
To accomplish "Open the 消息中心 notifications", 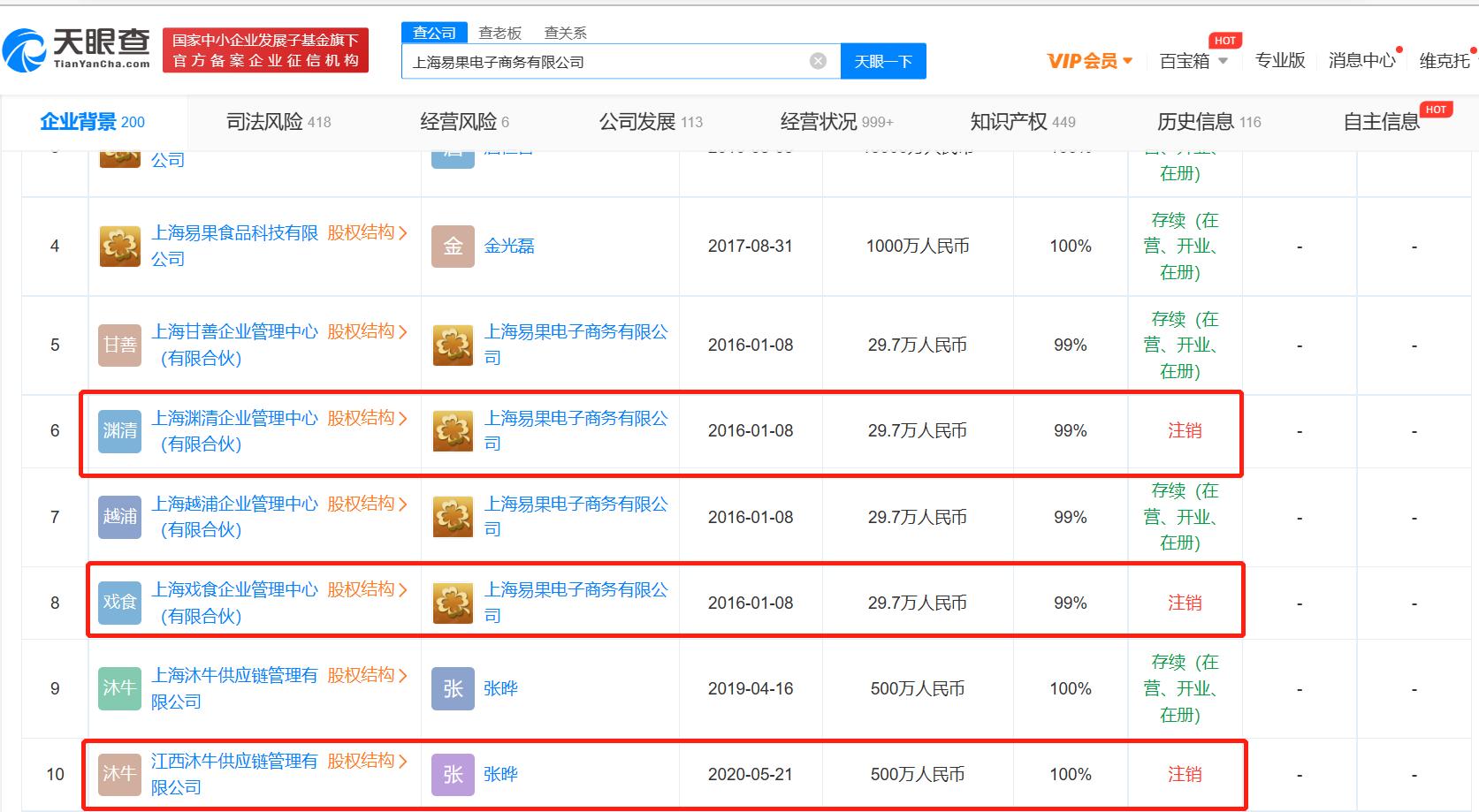I will tap(1362, 60).
